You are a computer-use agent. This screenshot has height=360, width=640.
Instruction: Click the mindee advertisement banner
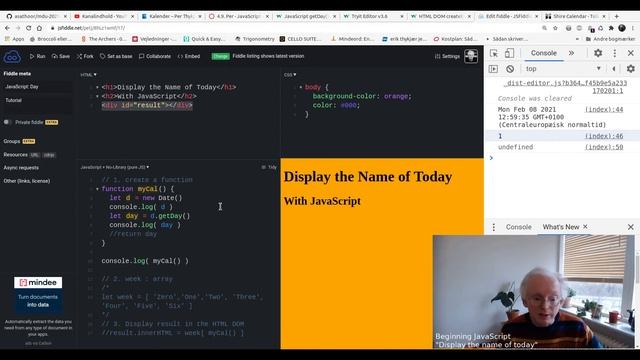pyautogui.click(x=38, y=294)
